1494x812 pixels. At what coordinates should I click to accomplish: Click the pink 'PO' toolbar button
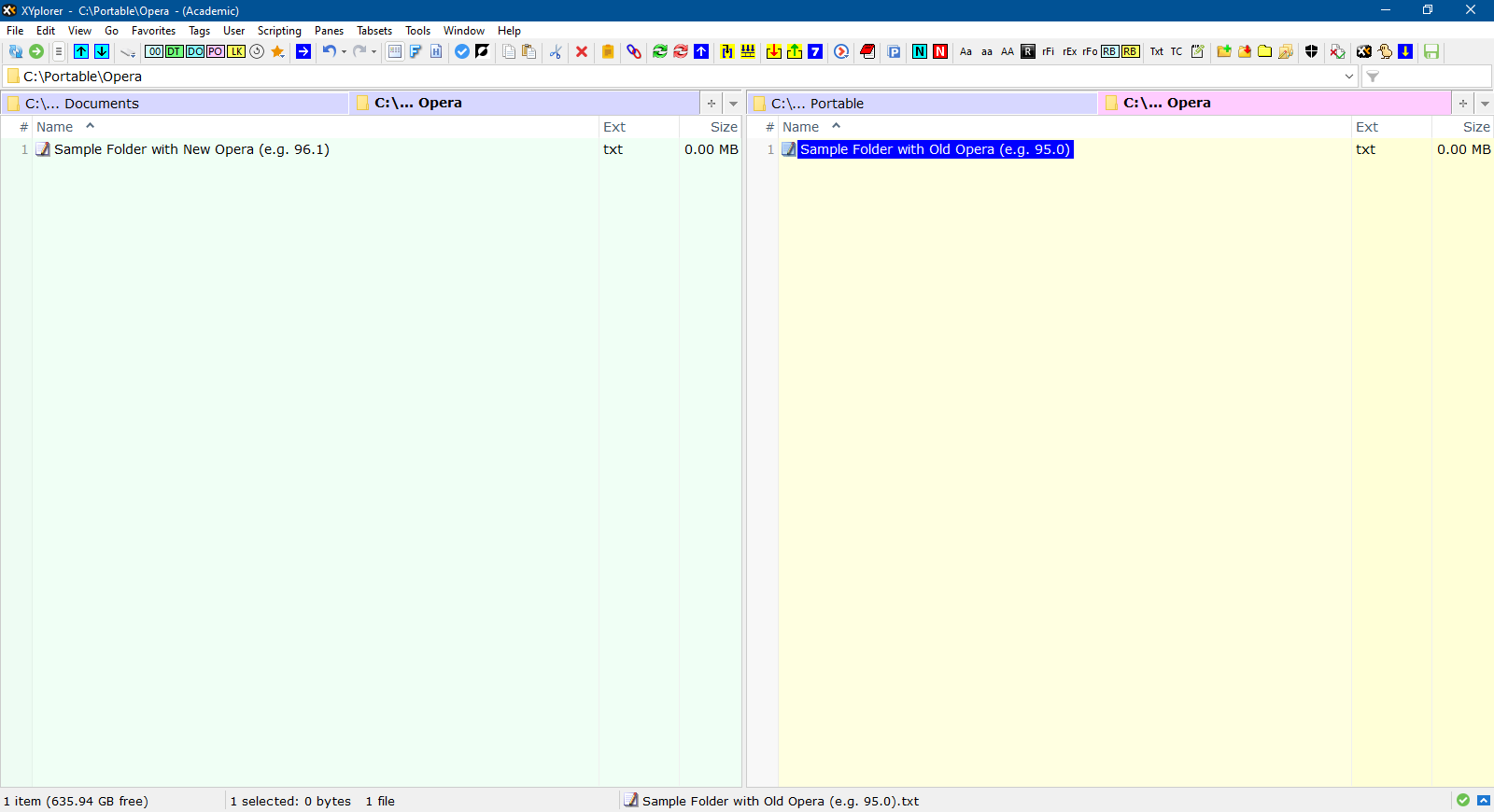(216, 51)
